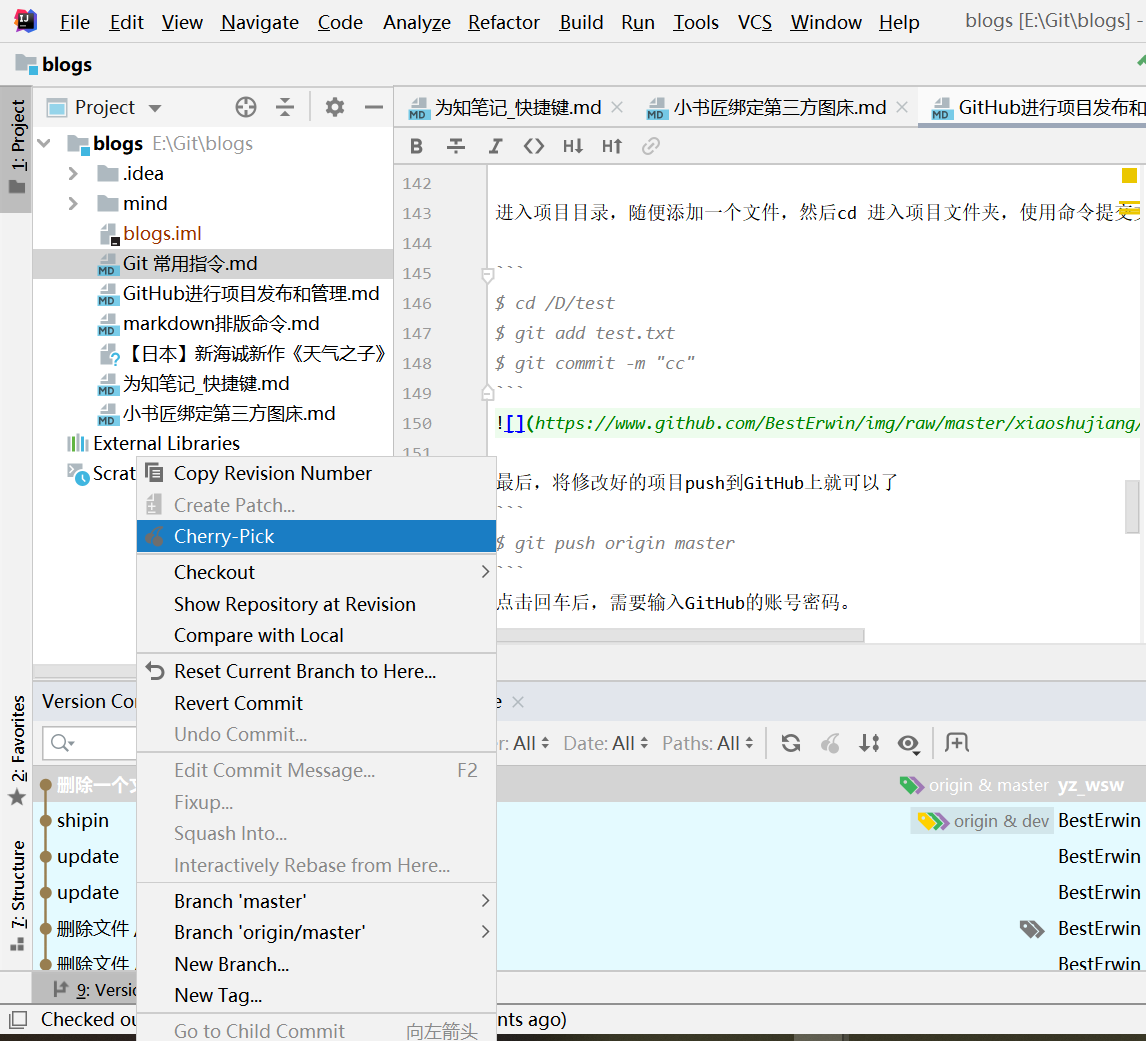Click the yellow inspection indicator in editor
The image size is (1146, 1041).
tap(1129, 175)
